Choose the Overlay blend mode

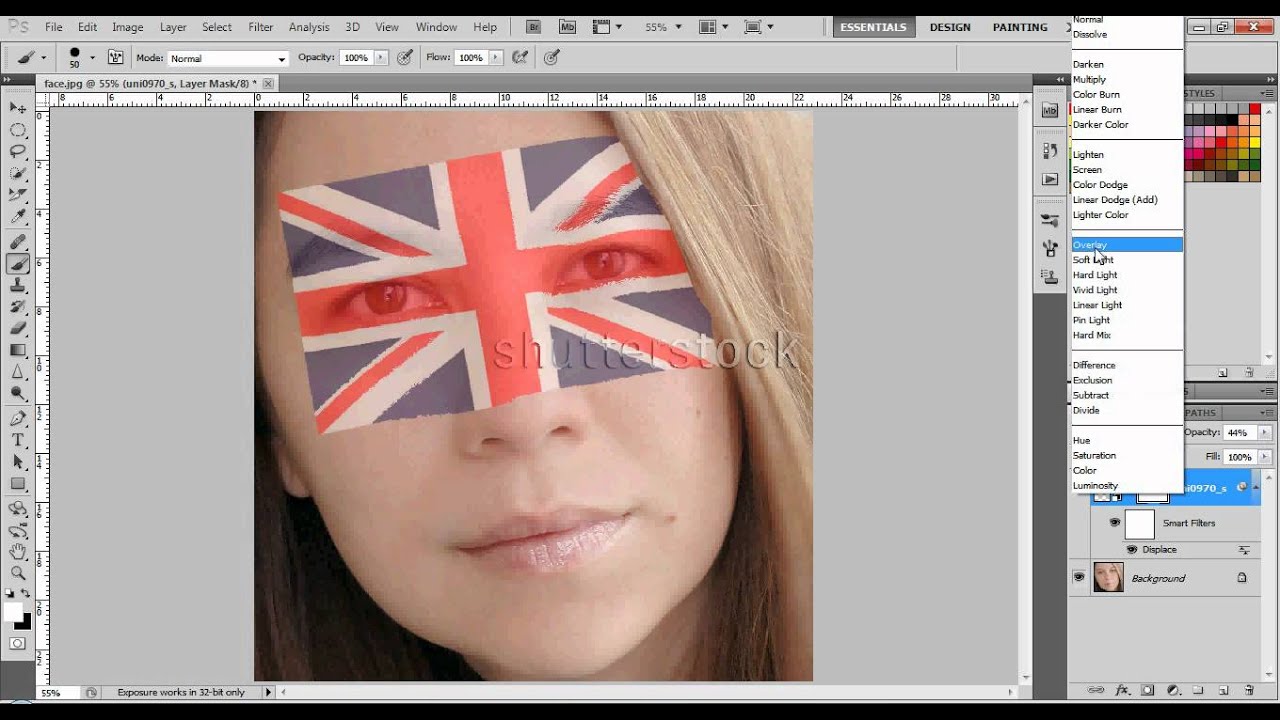click(1127, 245)
